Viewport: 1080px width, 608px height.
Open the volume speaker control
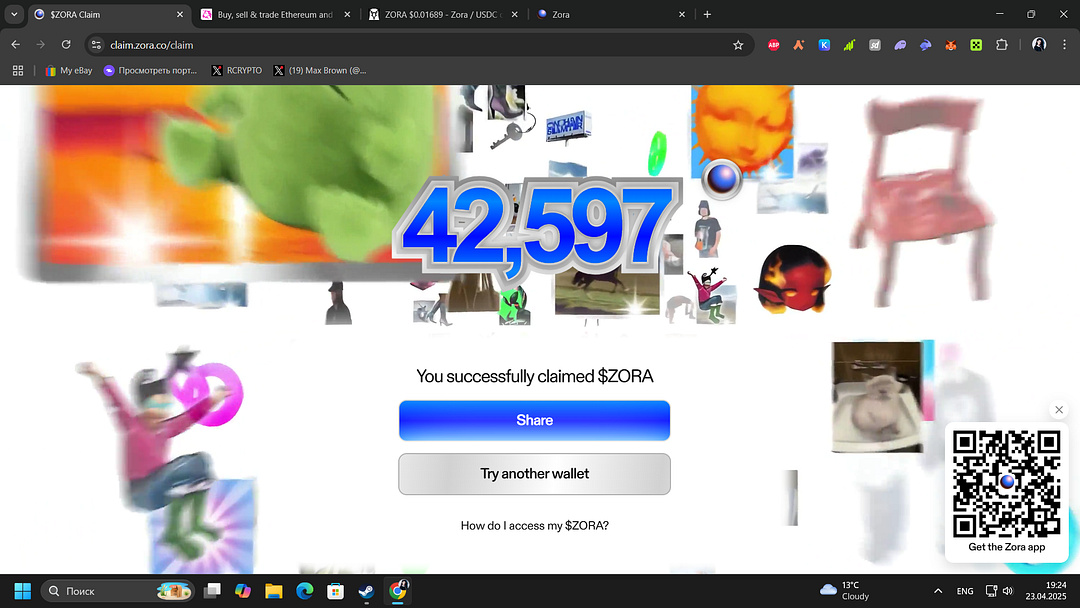click(1008, 591)
